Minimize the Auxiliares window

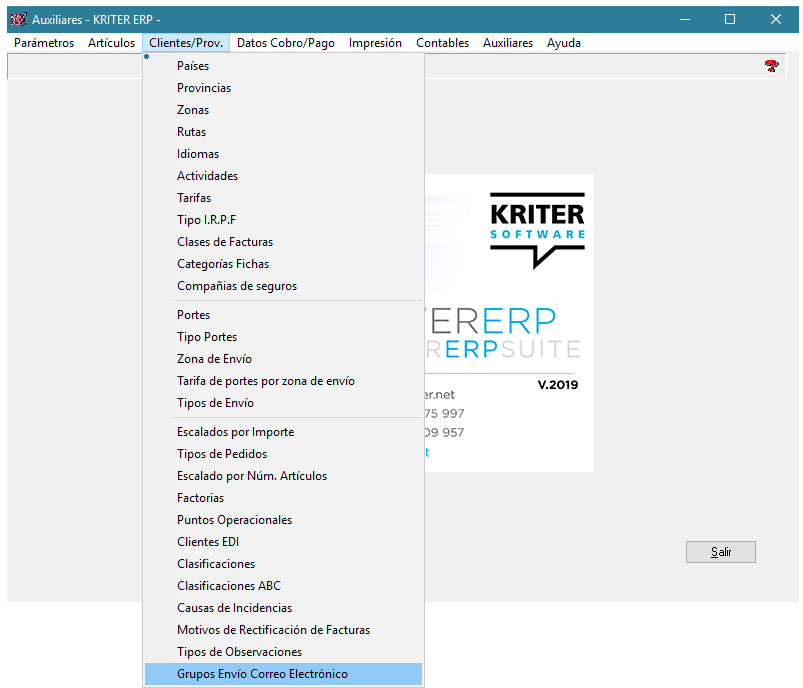point(685,19)
